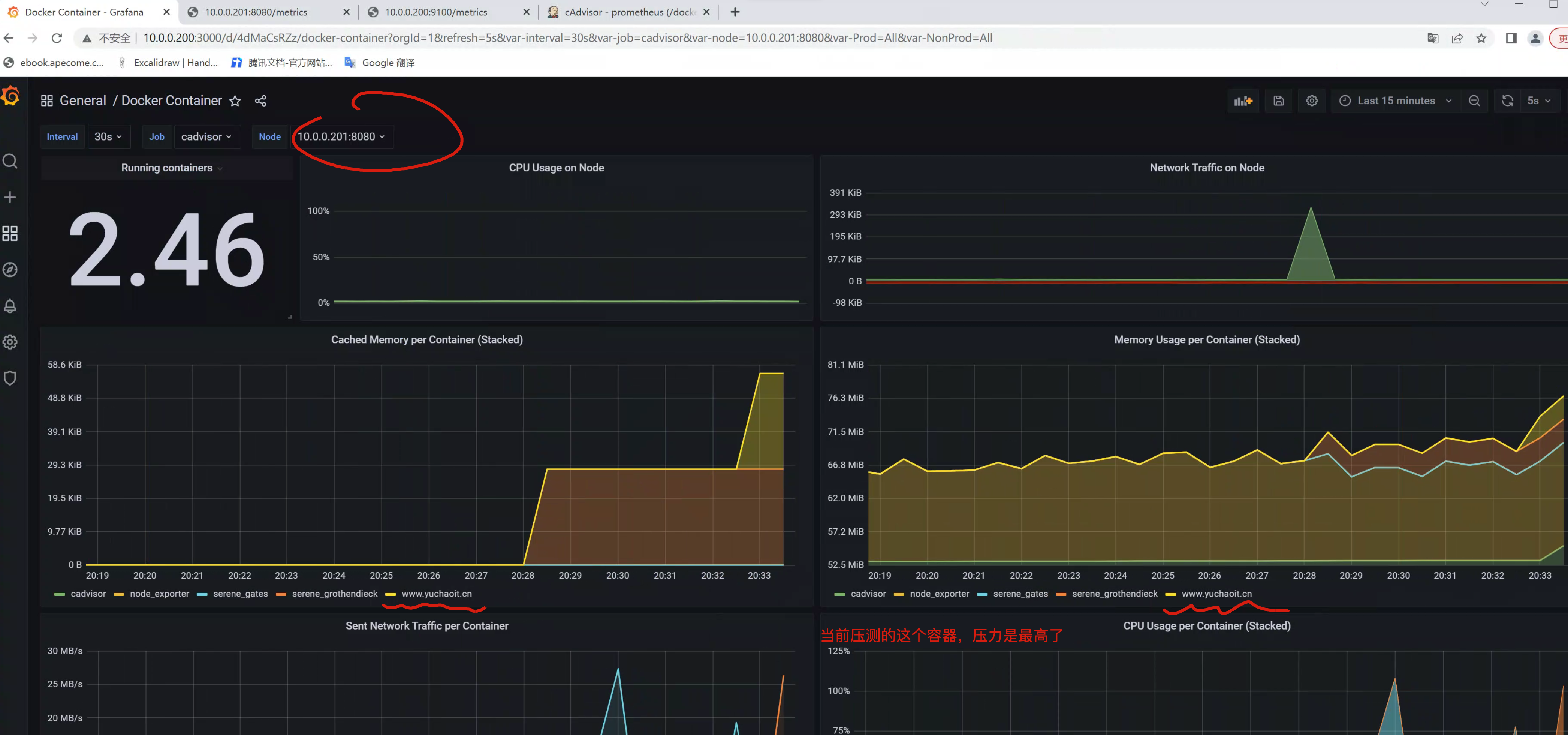Click the General breadcrumb link
Screen dimensions: 1568x735
click(83, 101)
